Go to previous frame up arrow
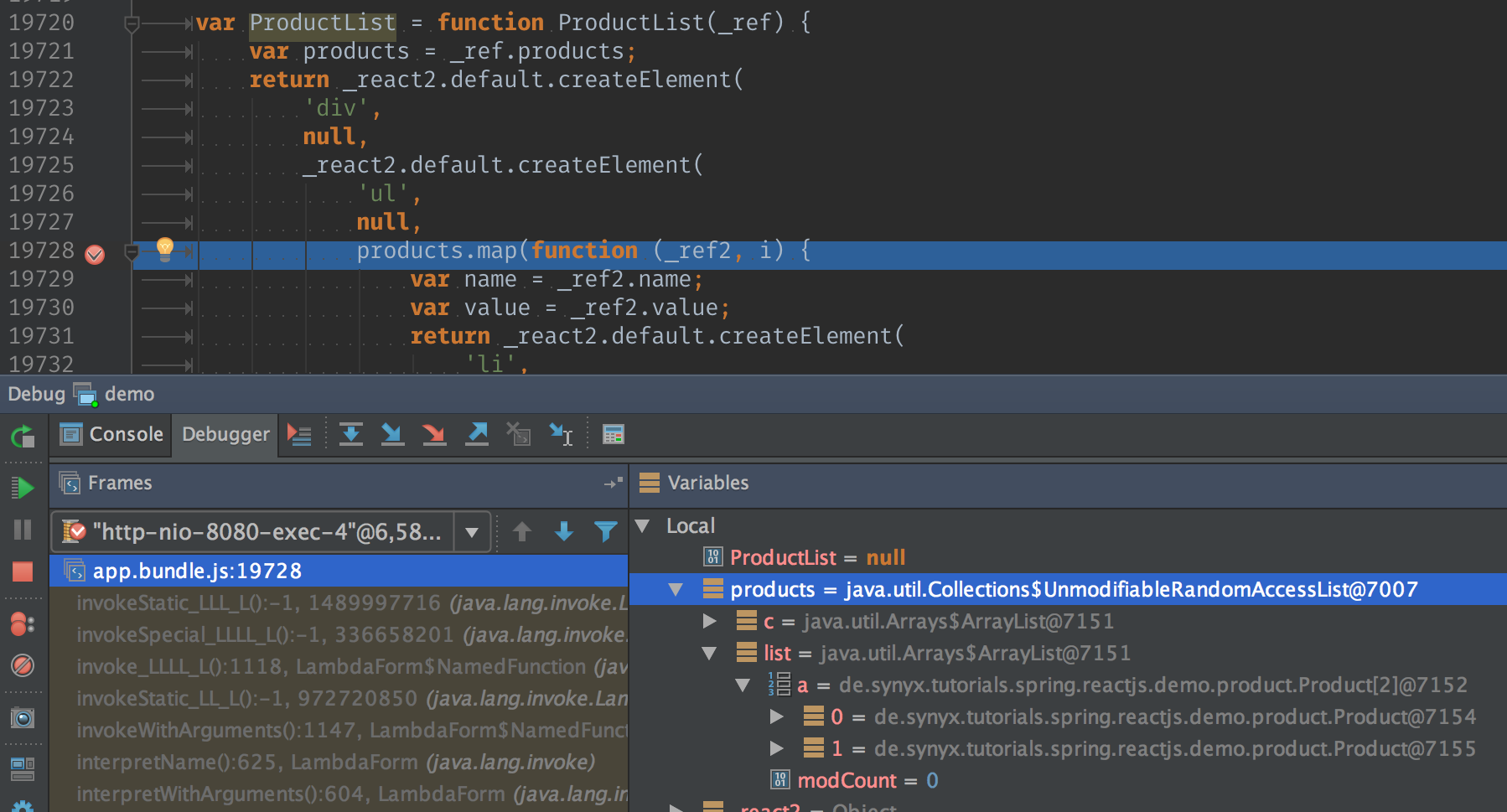Screen dimensions: 1507x812 522,531
